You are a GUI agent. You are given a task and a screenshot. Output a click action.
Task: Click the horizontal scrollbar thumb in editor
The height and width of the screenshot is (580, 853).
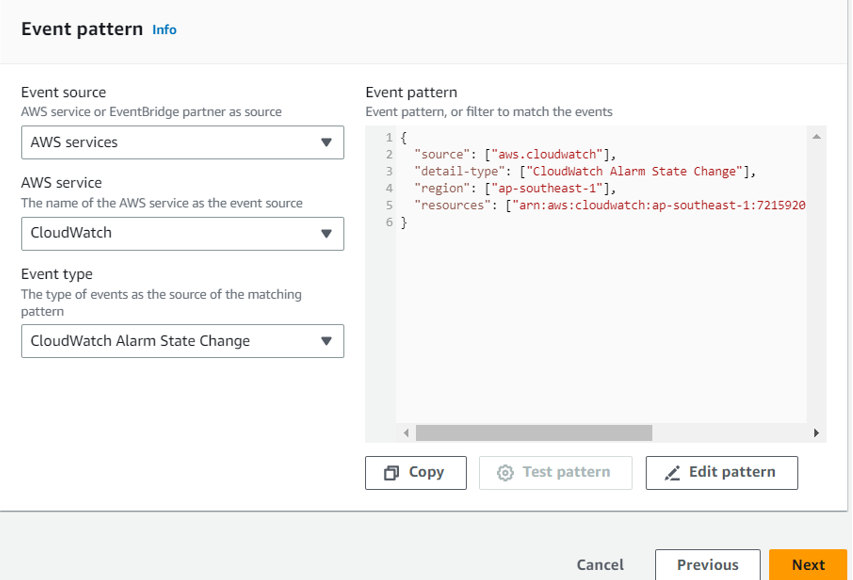coord(534,433)
